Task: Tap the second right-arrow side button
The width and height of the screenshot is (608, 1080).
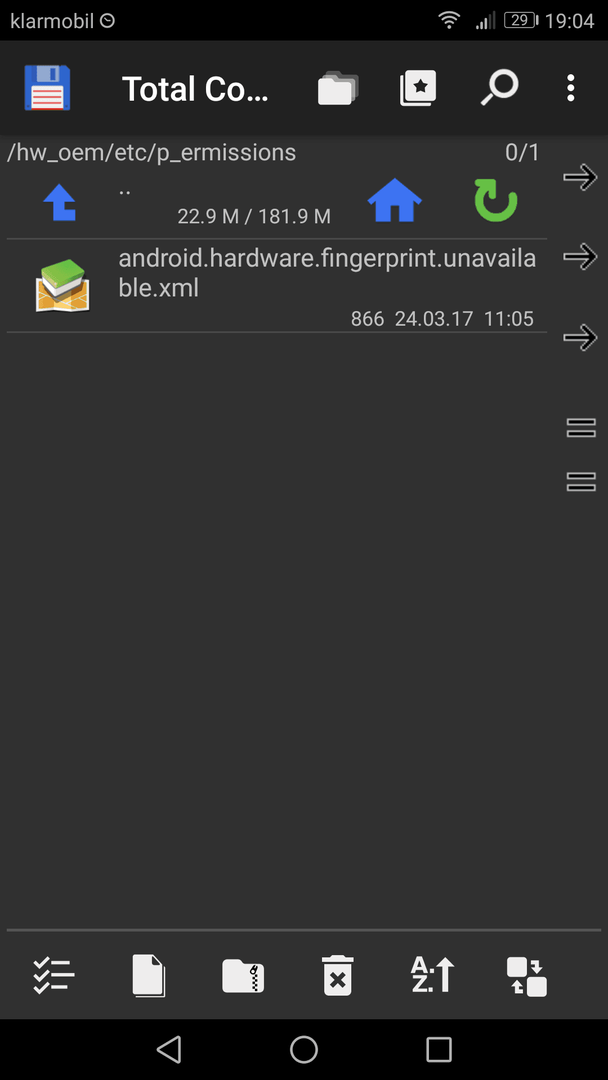Action: point(580,256)
